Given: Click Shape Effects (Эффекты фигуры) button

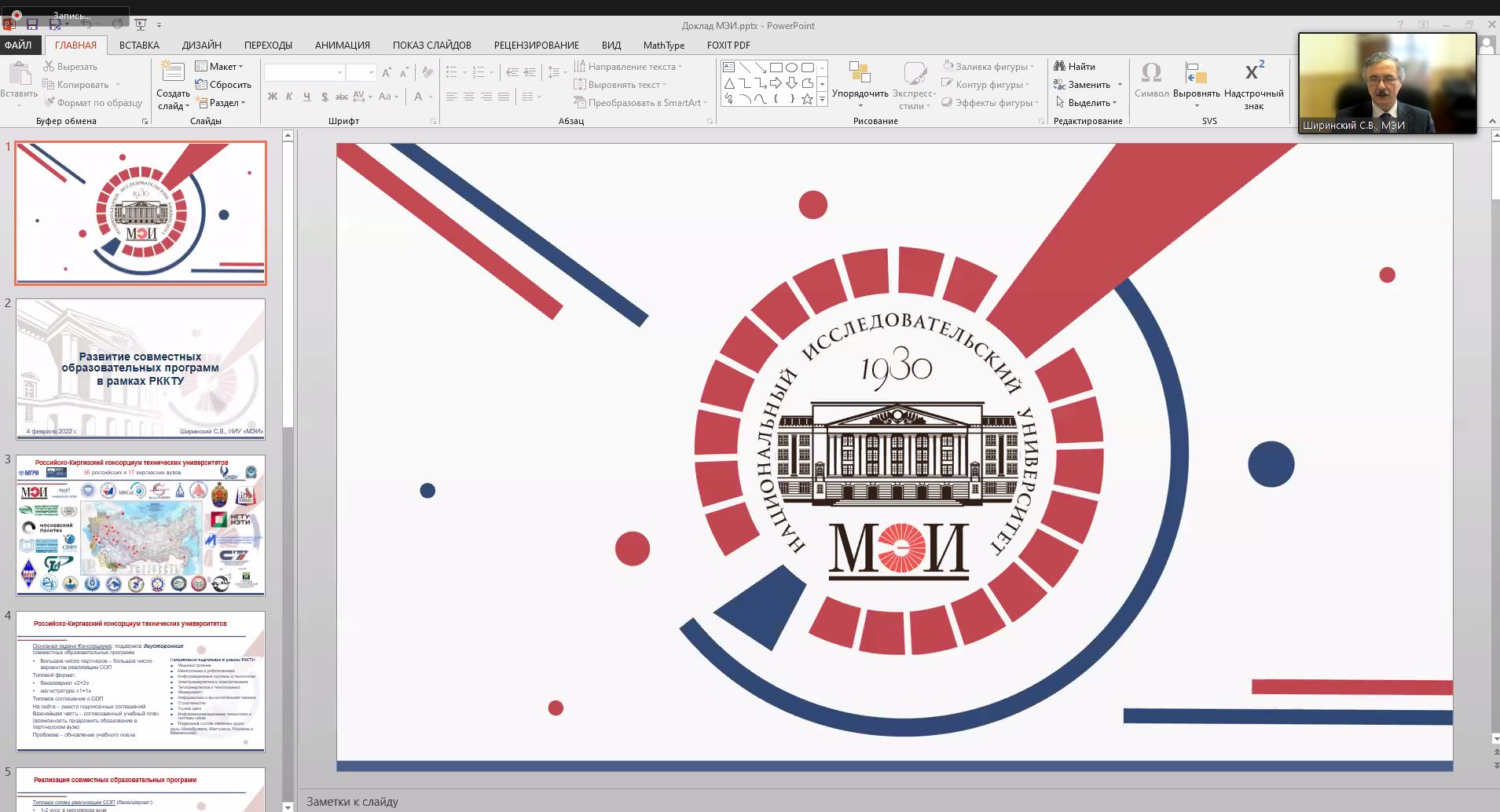Looking at the screenshot, I should tap(990, 103).
